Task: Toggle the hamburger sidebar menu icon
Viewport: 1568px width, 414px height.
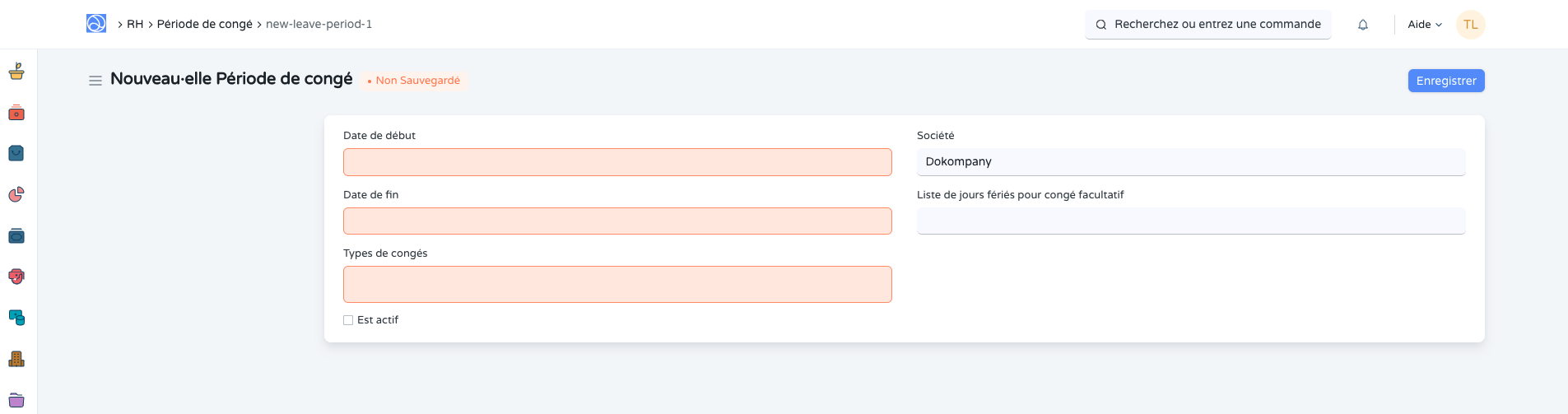Action: (x=95, y=81)
